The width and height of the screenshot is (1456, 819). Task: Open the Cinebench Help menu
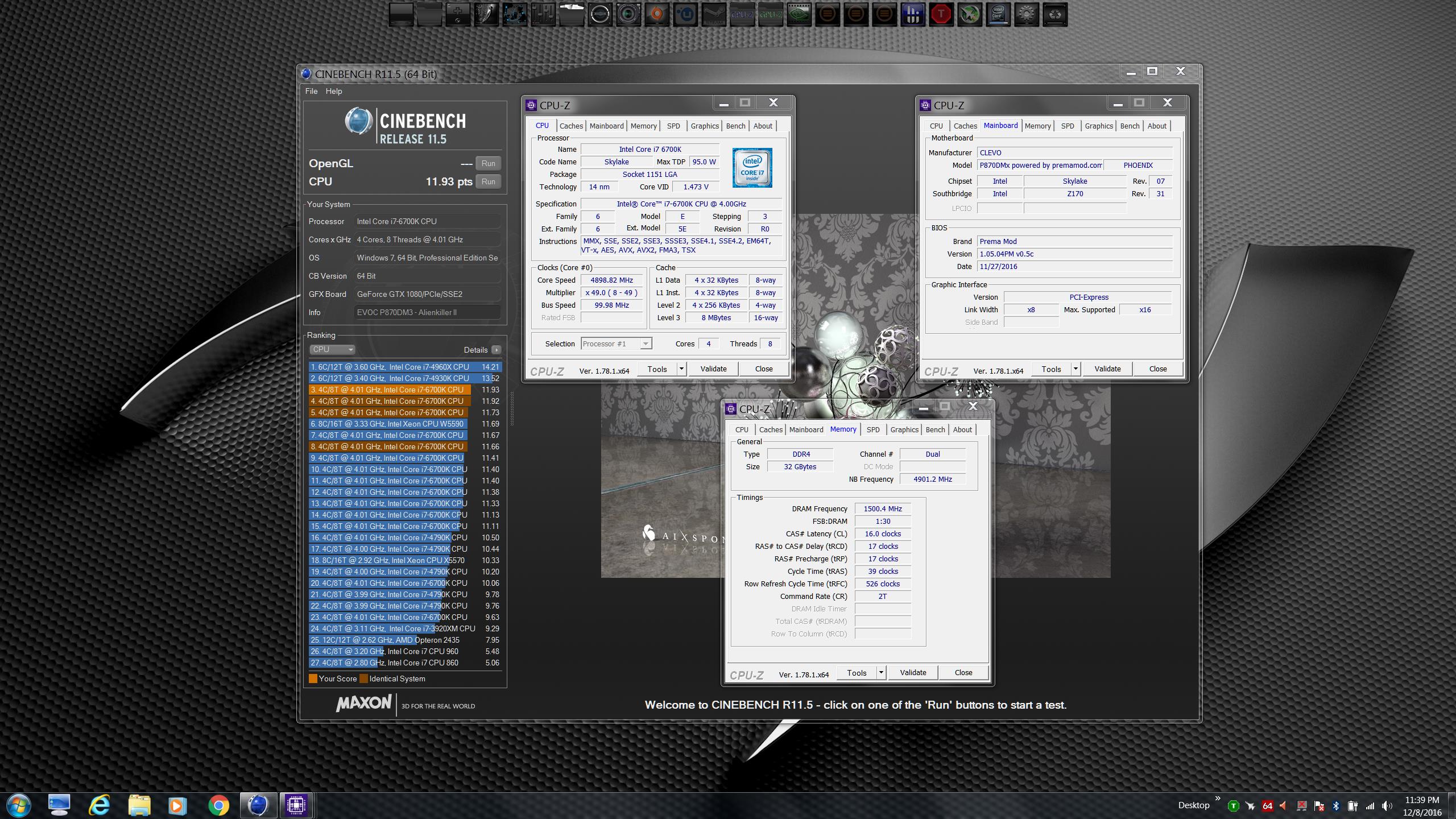334,91
